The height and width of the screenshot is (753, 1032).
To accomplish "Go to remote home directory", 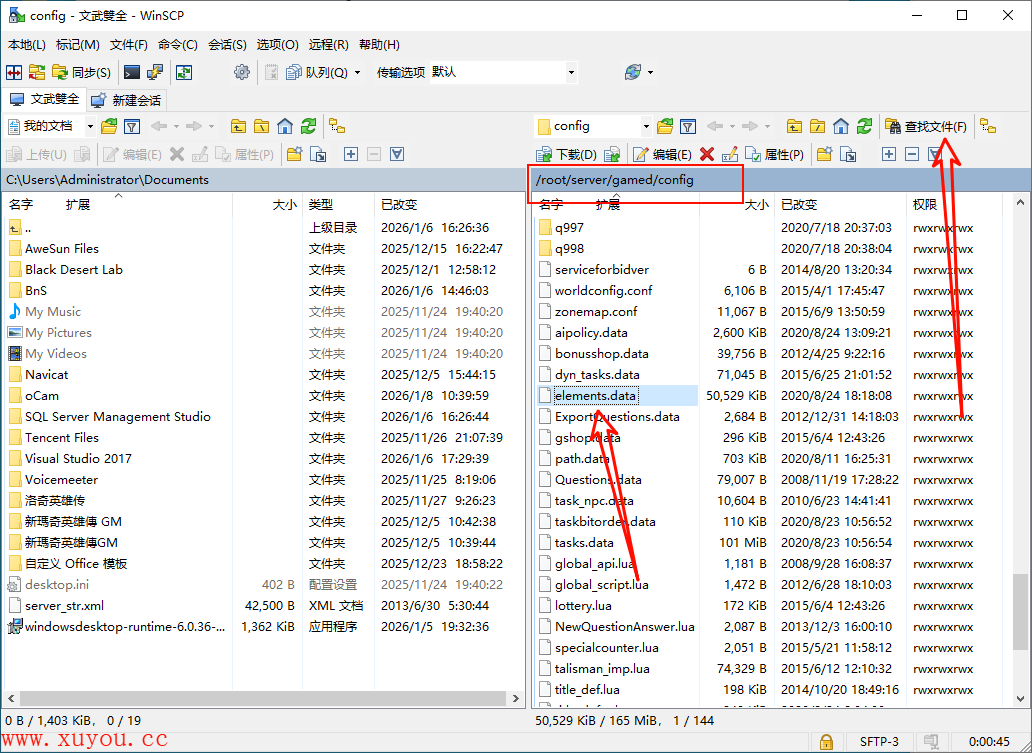I will tap(841, 126).
